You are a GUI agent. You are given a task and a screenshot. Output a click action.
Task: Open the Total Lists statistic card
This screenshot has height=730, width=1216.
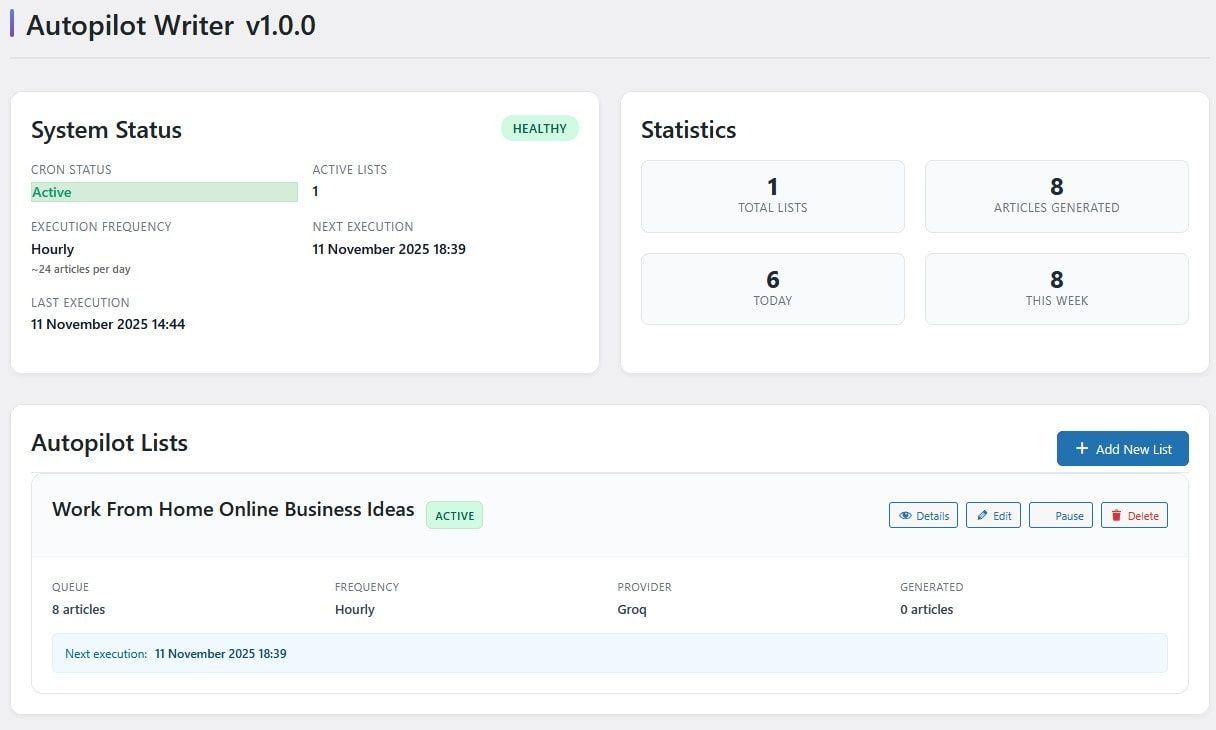coord(772,196)
